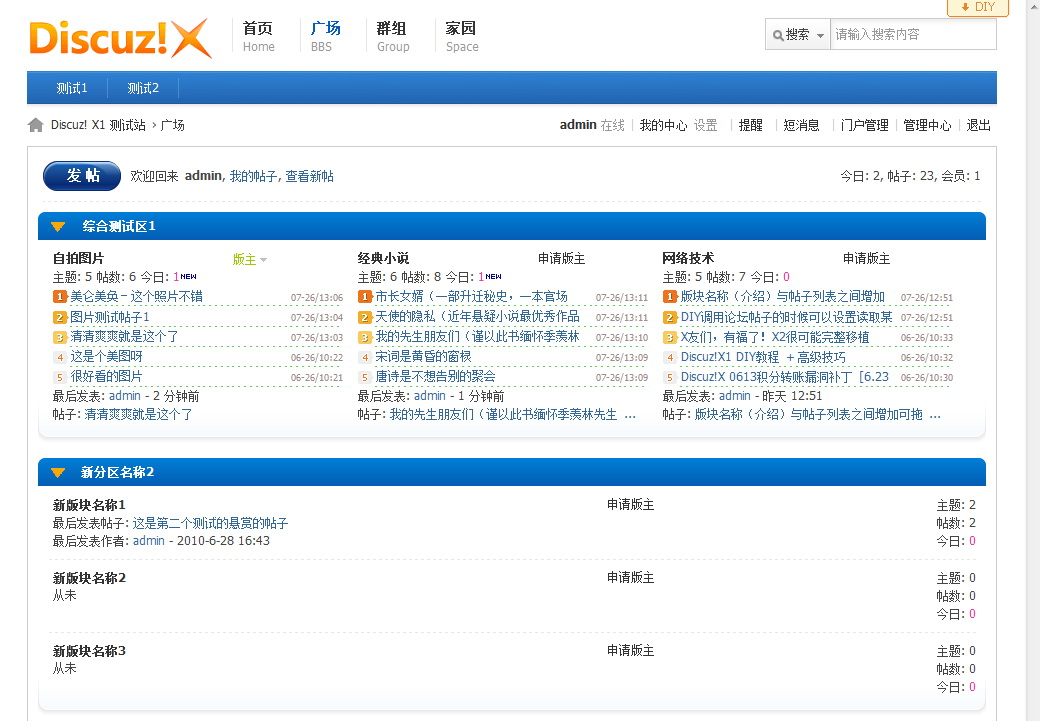
Task: Open 短消息 messages link
Action: tap(801, 125)
